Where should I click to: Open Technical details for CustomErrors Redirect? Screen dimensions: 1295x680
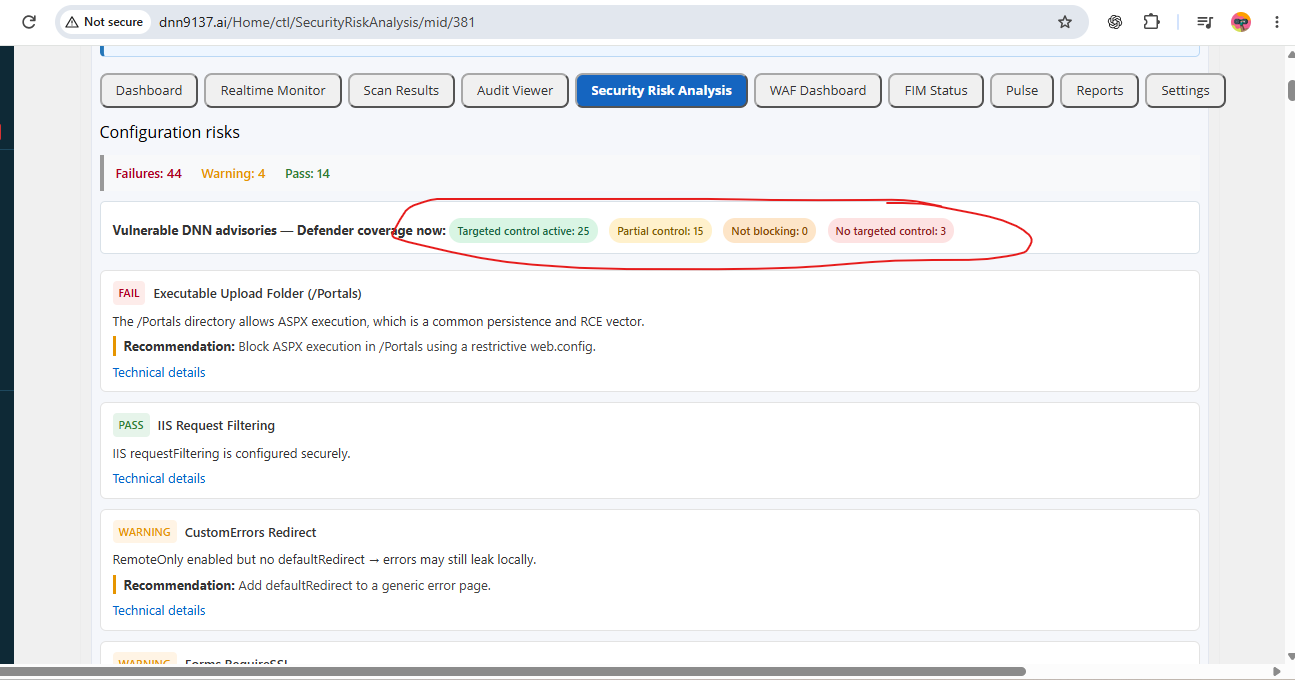tap(159, 610)
